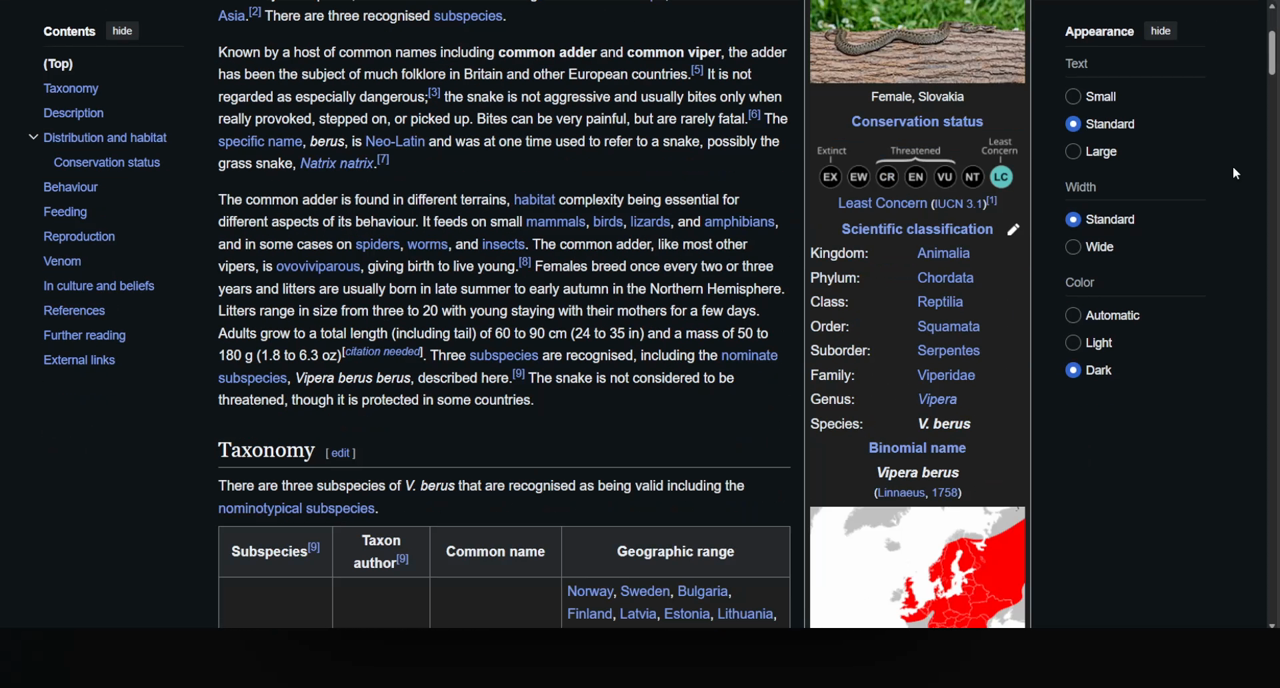This screenshot has height=688, width=1280.
Task: Click the highlighted LC status icon
Action: pyautogui.click(x=1001, y=177)
